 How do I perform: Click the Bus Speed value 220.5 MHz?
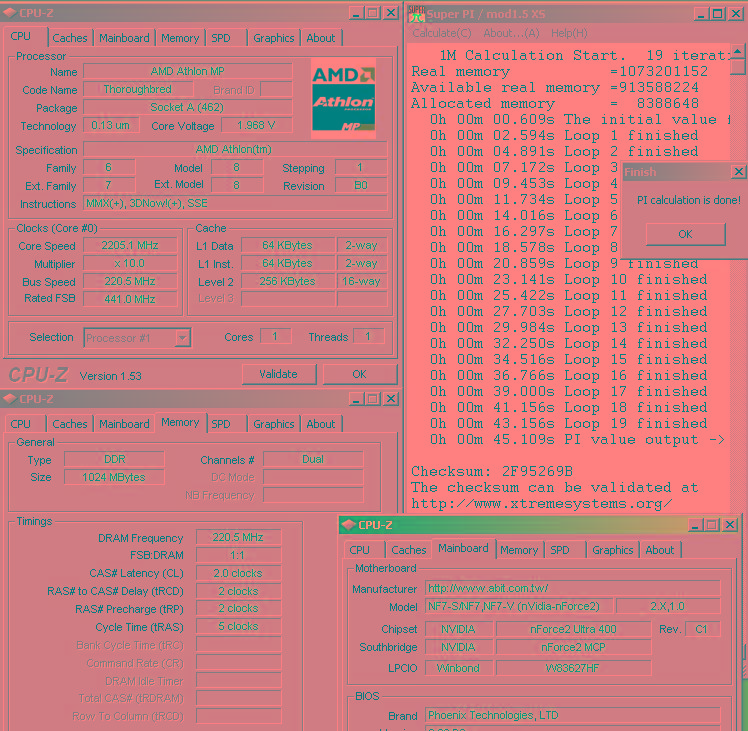click(x=130, y=282)
